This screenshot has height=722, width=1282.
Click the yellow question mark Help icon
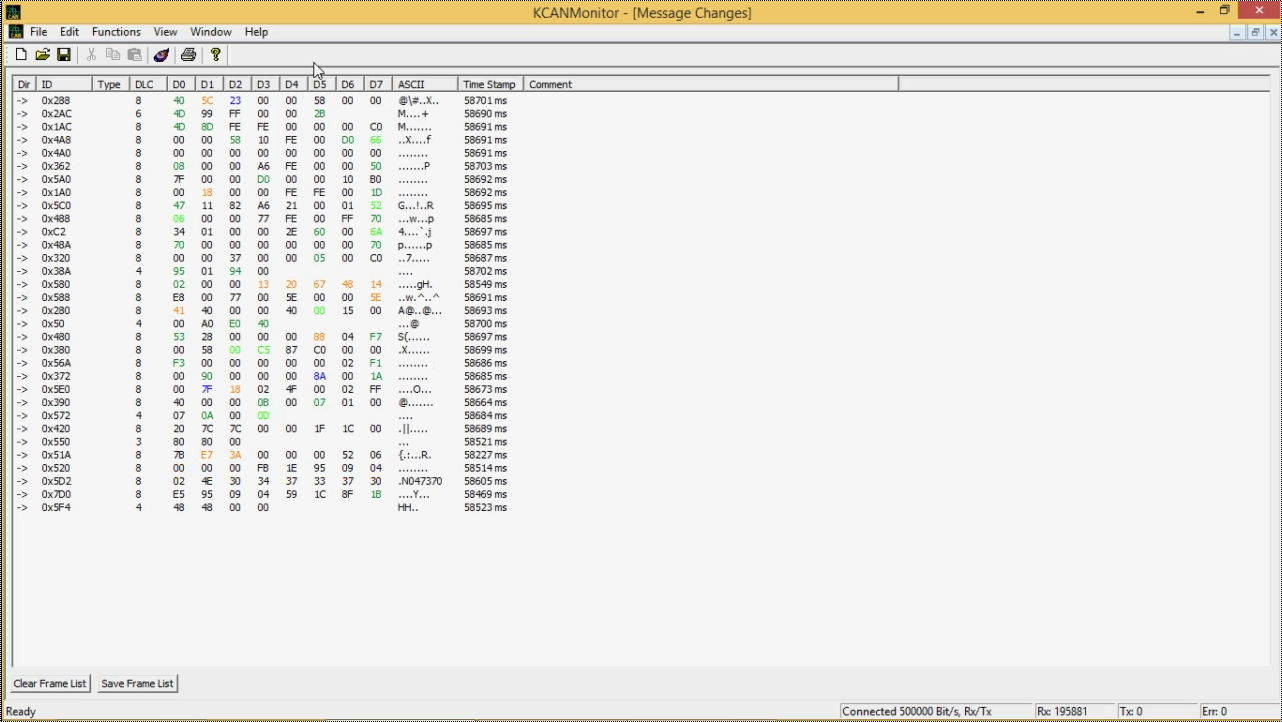pyautogui.click(x=215, y=55)
